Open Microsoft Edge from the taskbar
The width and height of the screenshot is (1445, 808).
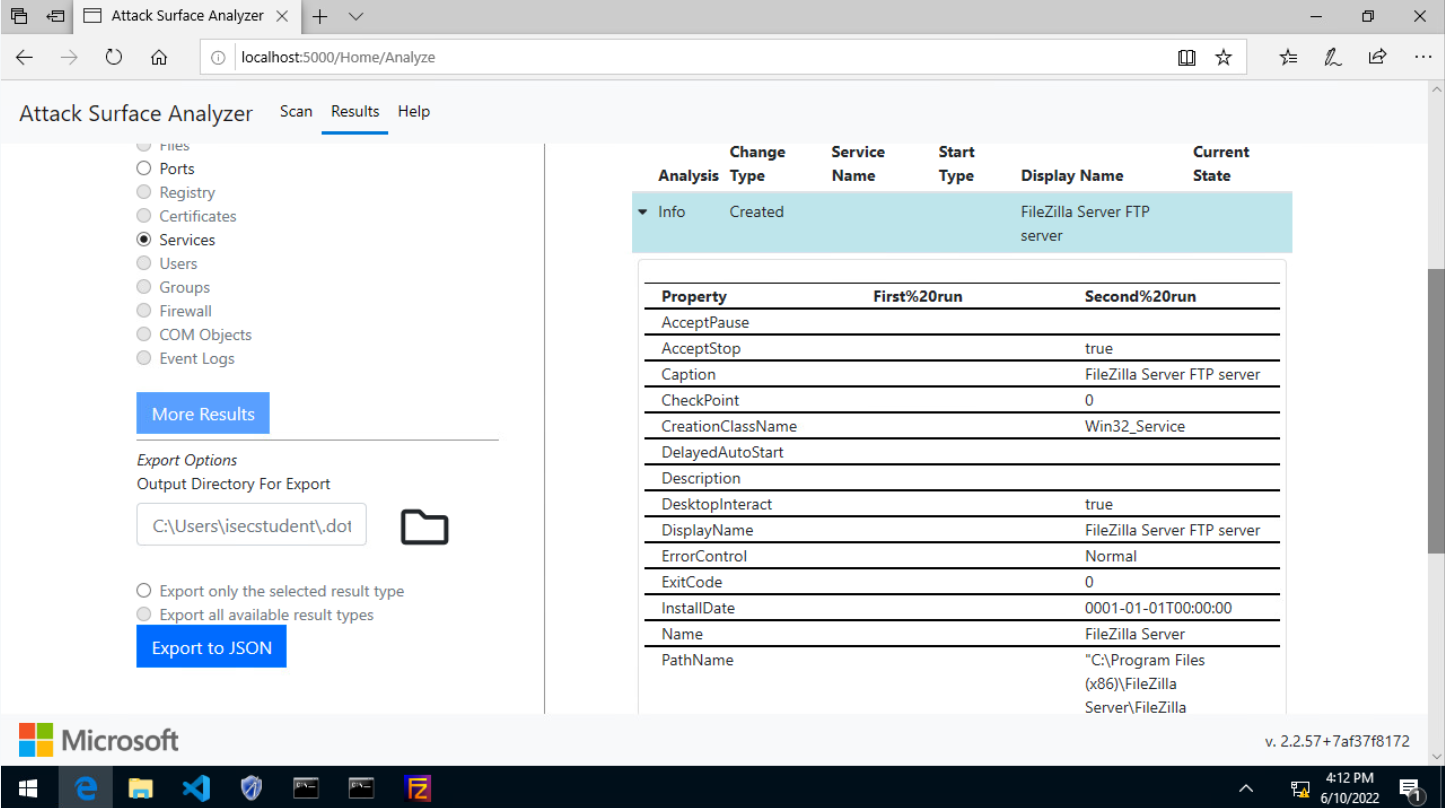(86, 788)
